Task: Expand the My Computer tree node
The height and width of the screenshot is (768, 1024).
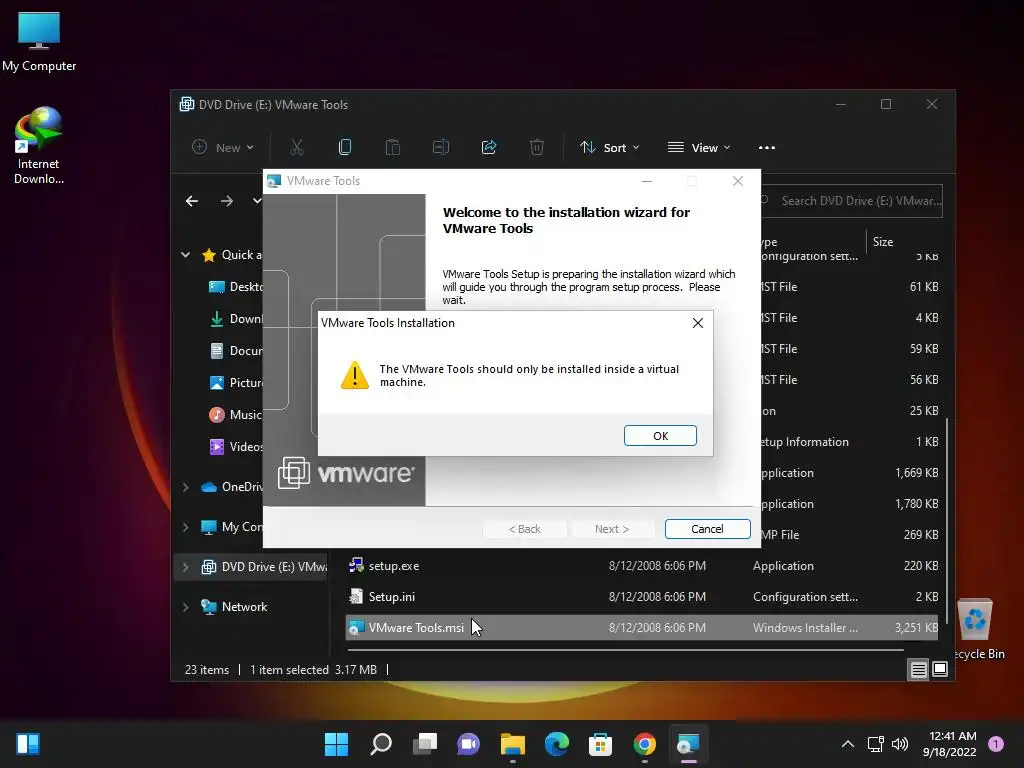Action: (185, 527)
